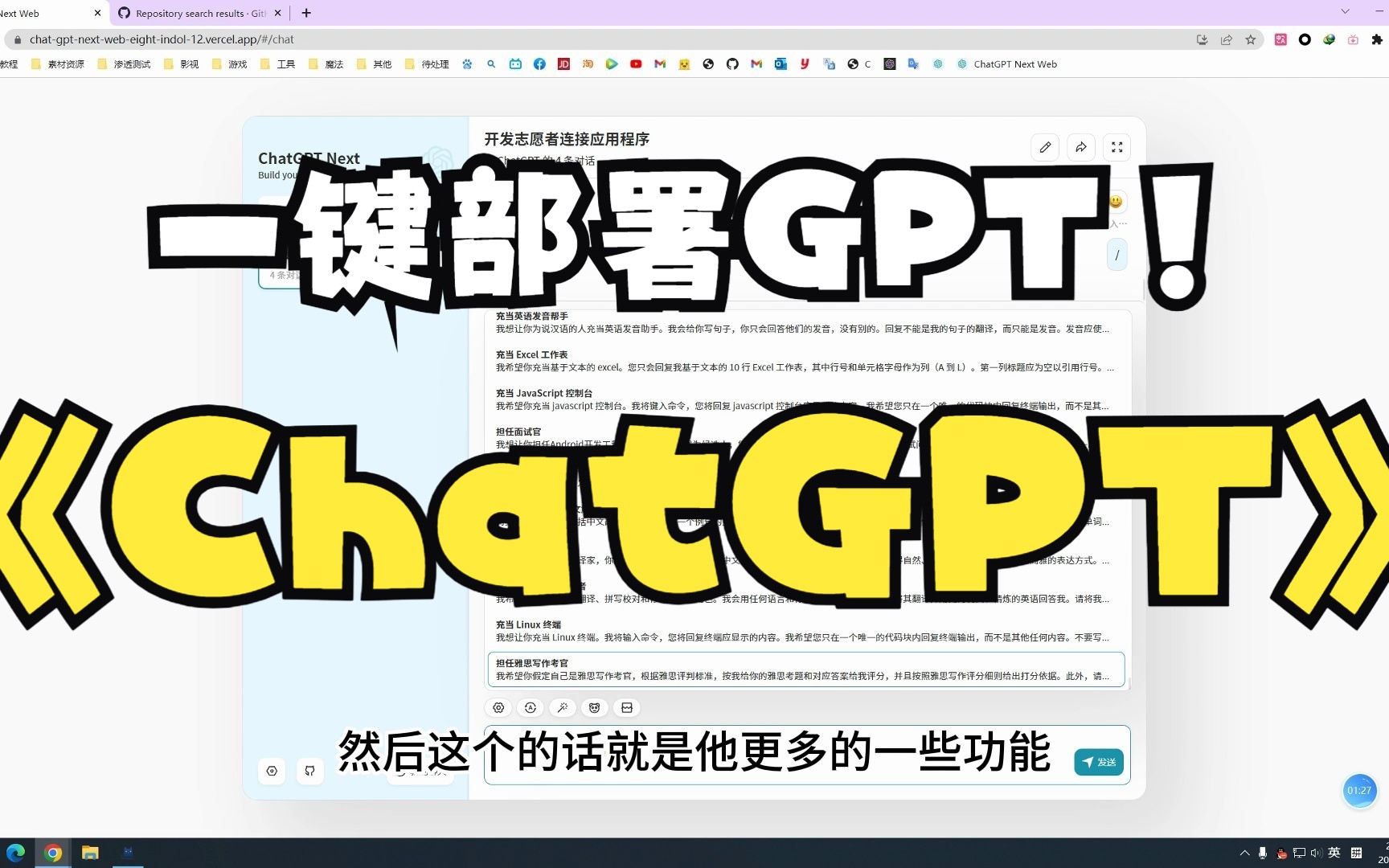The width and height of the screenshot is (1389, 868).
Task: Launch Microsoft Edge from taskbar
Action: point(16,853)
